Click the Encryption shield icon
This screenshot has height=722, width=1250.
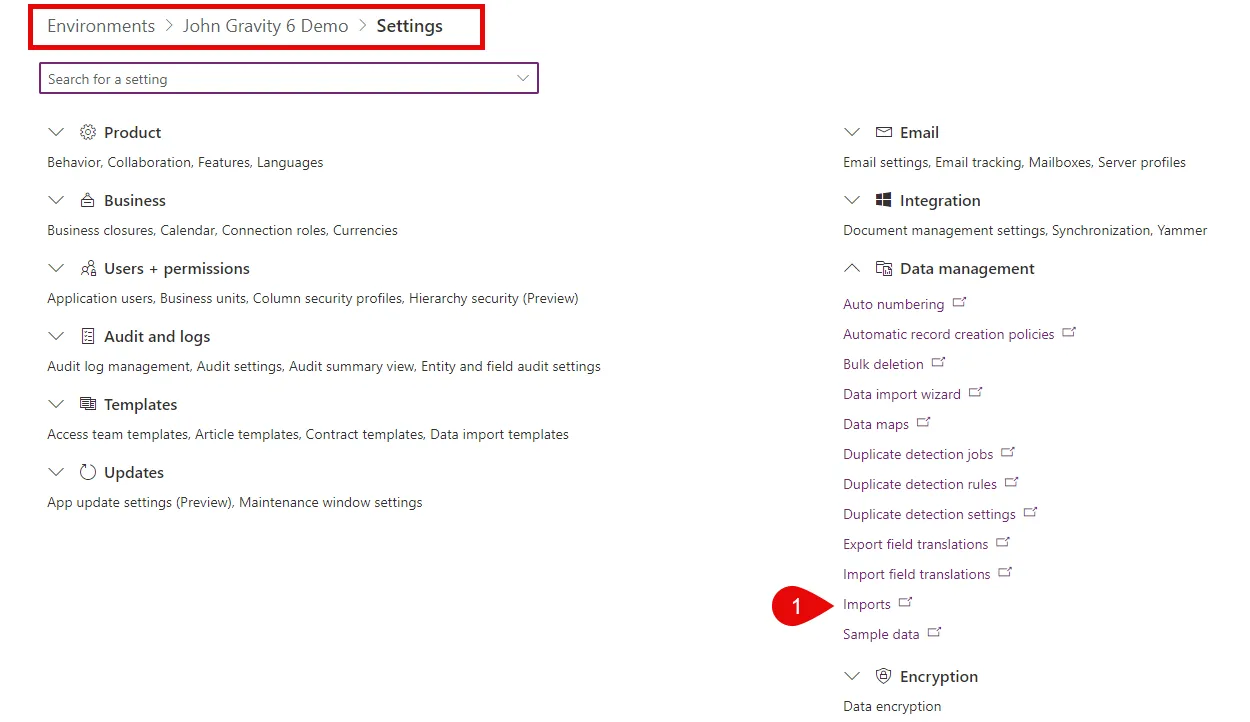(x=884, y=676)
